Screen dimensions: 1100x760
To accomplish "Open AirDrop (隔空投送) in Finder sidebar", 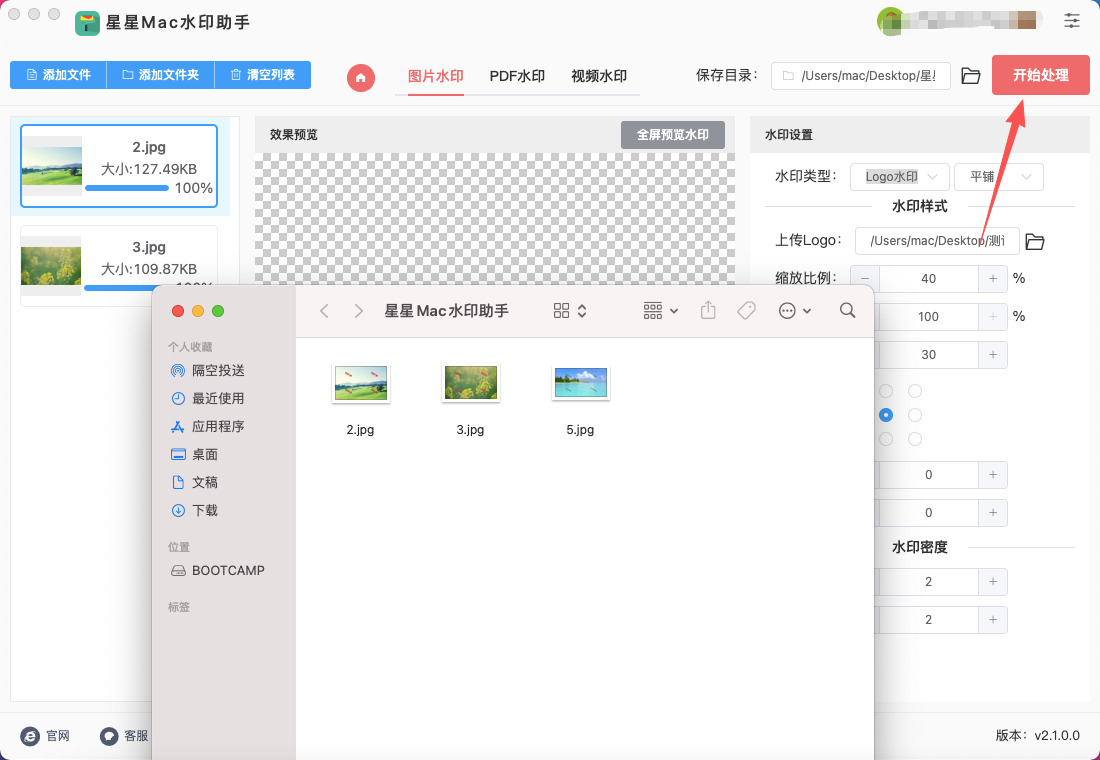I will pyautogui.click(x=218, y=370).
